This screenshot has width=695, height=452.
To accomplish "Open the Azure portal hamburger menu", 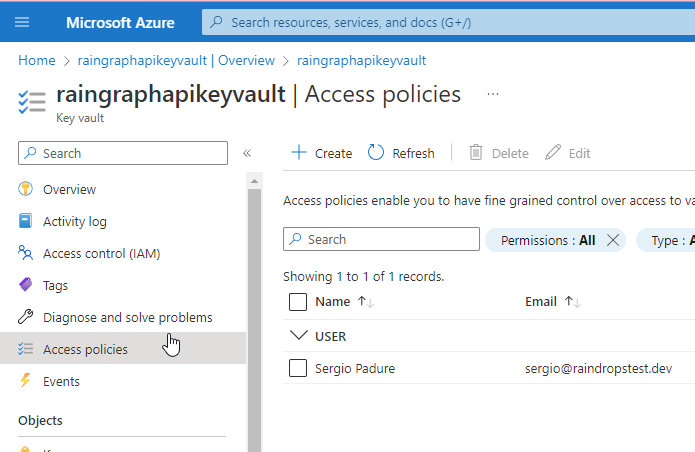I will (22, 22).
